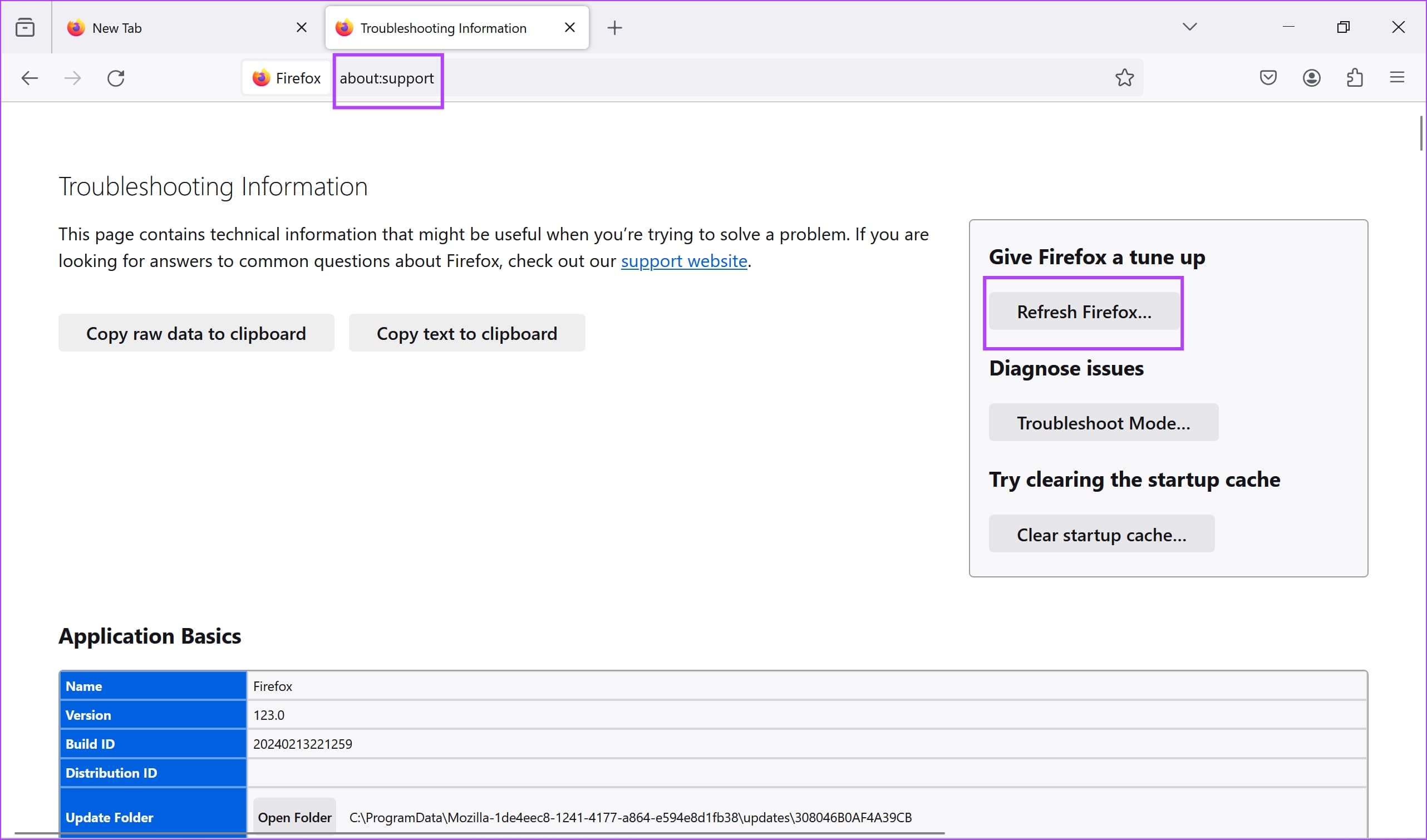Image resolution: width=1427 pixels, height=840 pixels.
Task: Click Refresh Firefox
Action: tap(1084, 312)
